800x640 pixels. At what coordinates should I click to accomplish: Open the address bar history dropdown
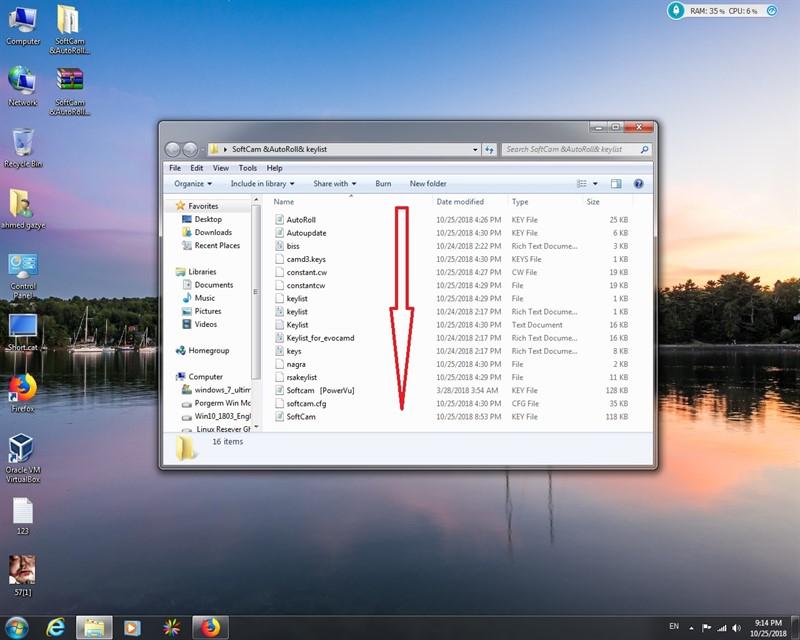point(475,150)
